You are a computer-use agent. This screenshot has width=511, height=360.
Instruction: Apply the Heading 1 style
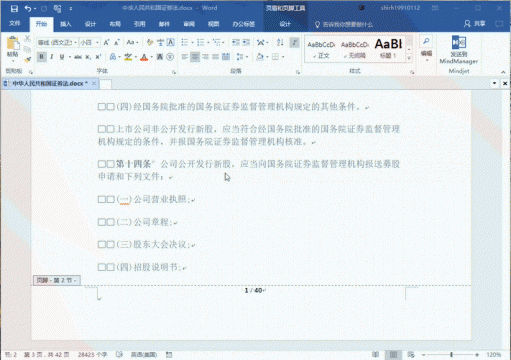(x=388, y=49)
